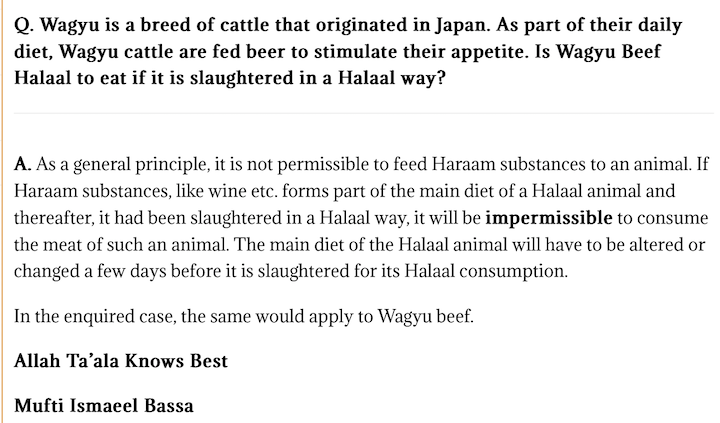Click the horizontal divider below the question

tap(364, 113)
